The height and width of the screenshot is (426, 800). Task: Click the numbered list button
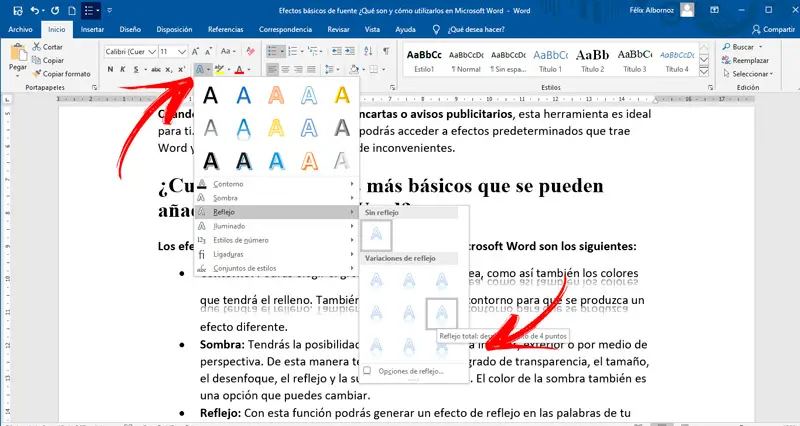293,51
